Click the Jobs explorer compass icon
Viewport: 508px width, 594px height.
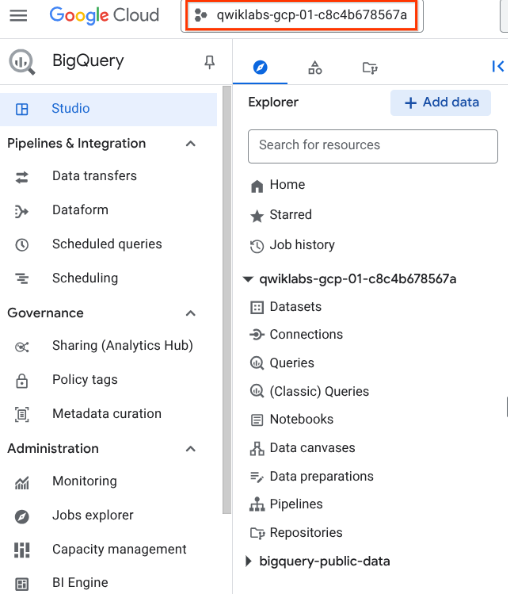22,517
